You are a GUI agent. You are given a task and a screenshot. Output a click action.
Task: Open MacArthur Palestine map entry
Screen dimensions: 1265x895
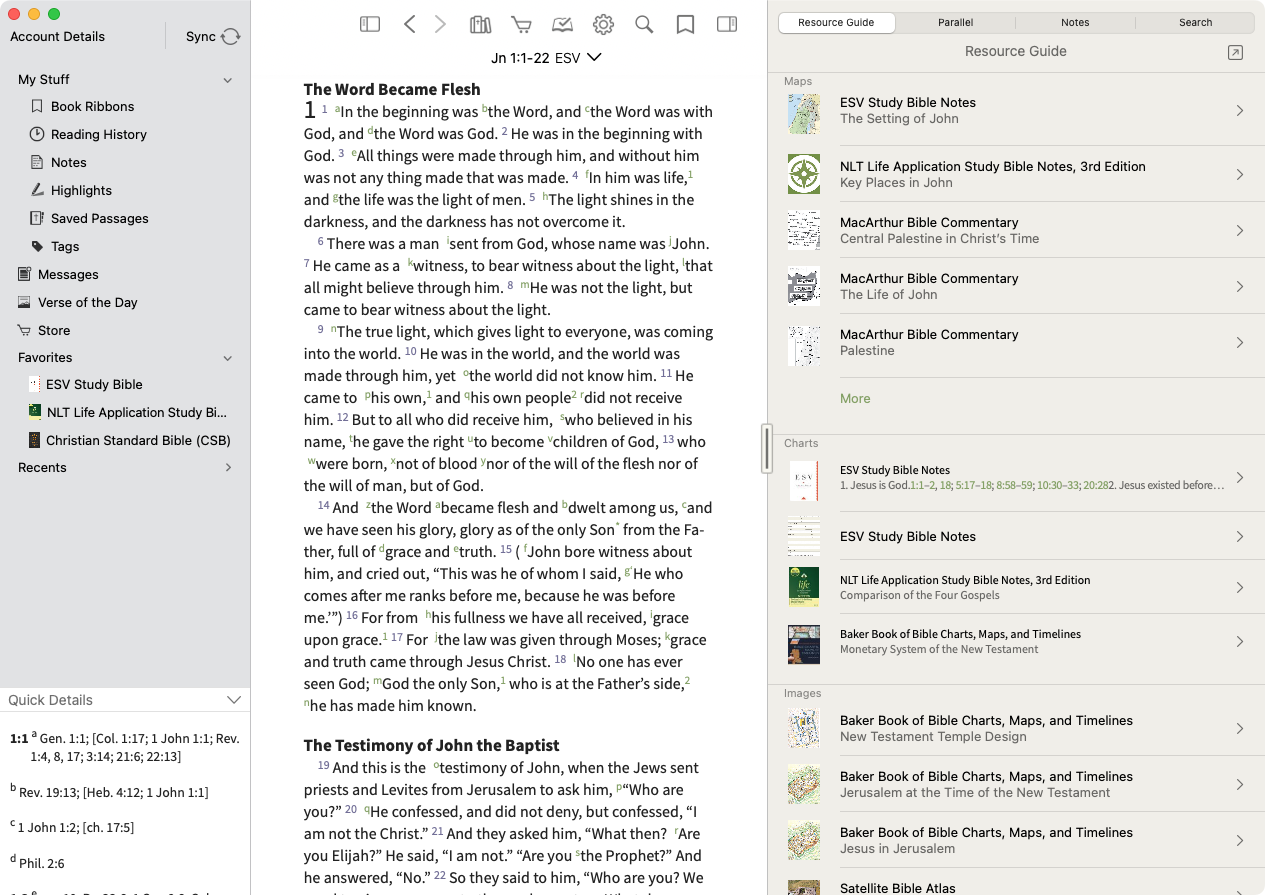(x=1016, y=342)
